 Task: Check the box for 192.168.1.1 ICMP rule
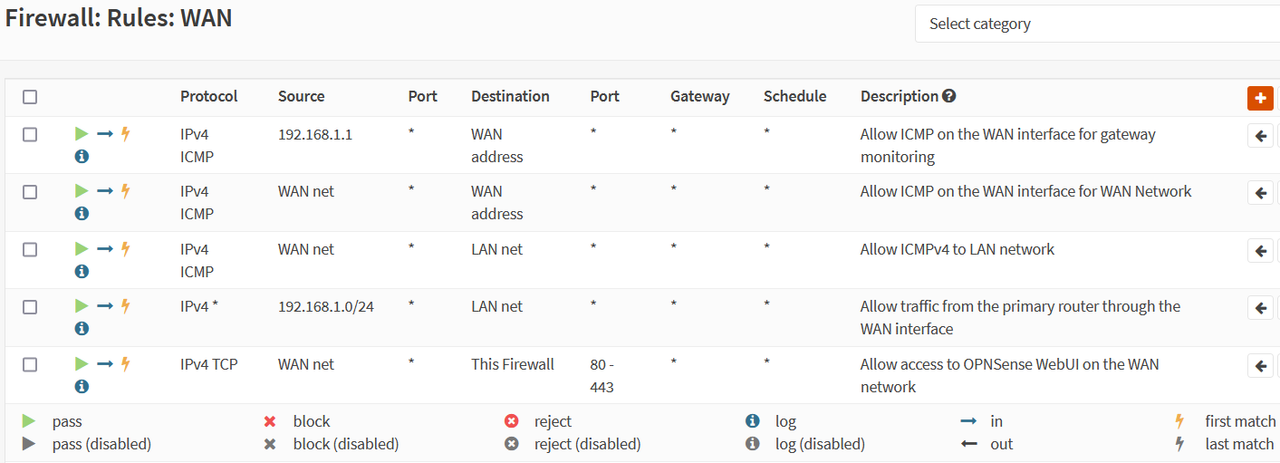30,134
